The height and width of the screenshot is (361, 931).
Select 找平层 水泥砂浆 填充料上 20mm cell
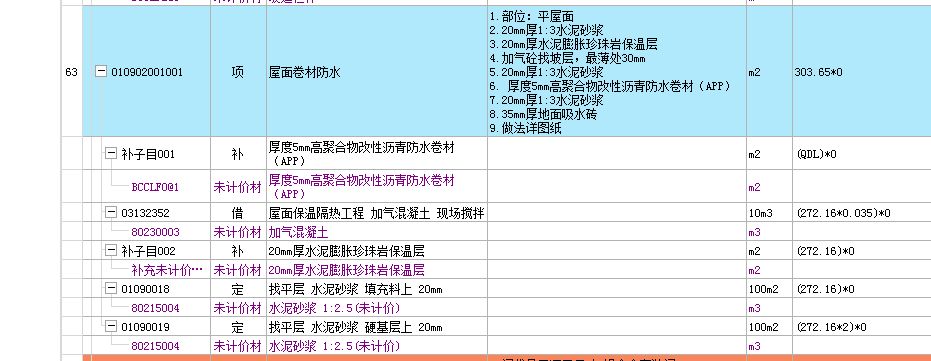(x=377, y=289)
